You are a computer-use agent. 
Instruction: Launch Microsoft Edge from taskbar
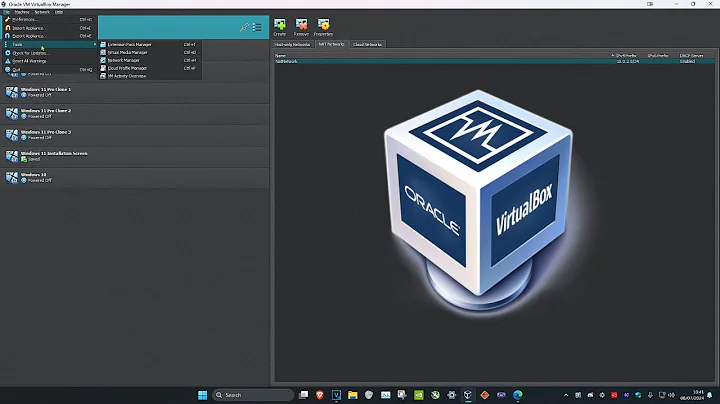tap(518, 395)
